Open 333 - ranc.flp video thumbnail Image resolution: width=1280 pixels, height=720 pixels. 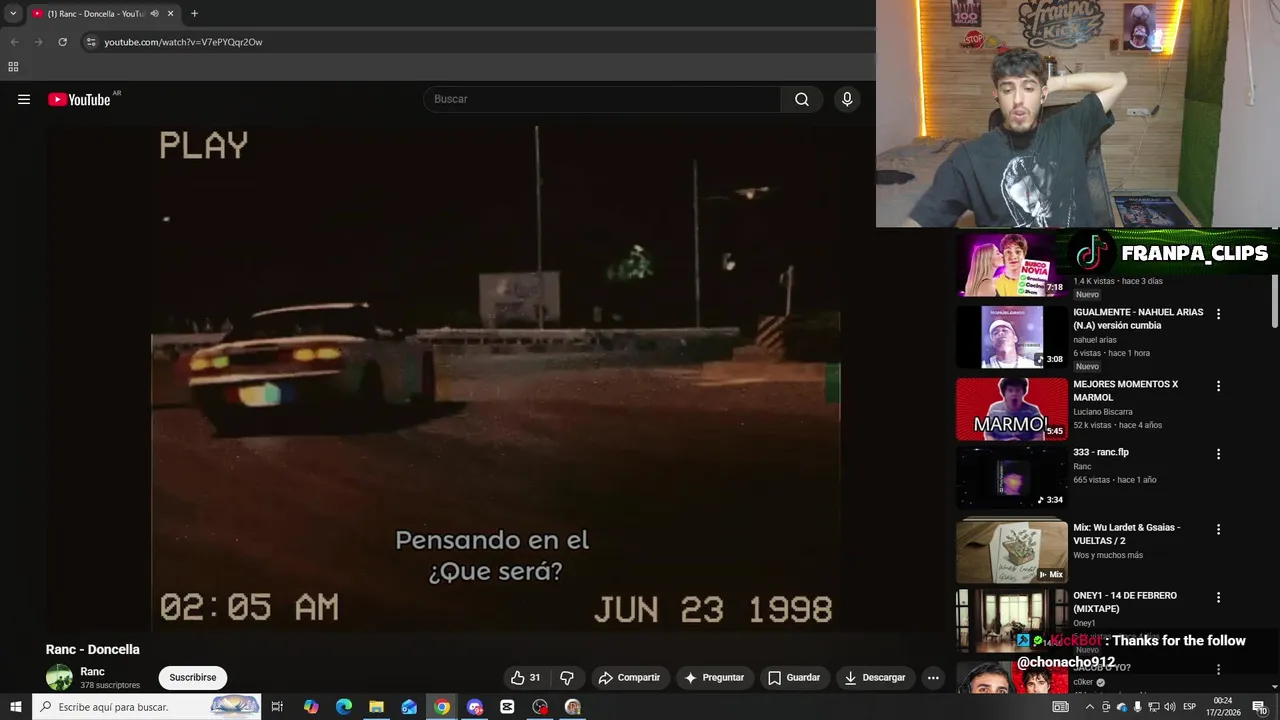point(1012,477)
